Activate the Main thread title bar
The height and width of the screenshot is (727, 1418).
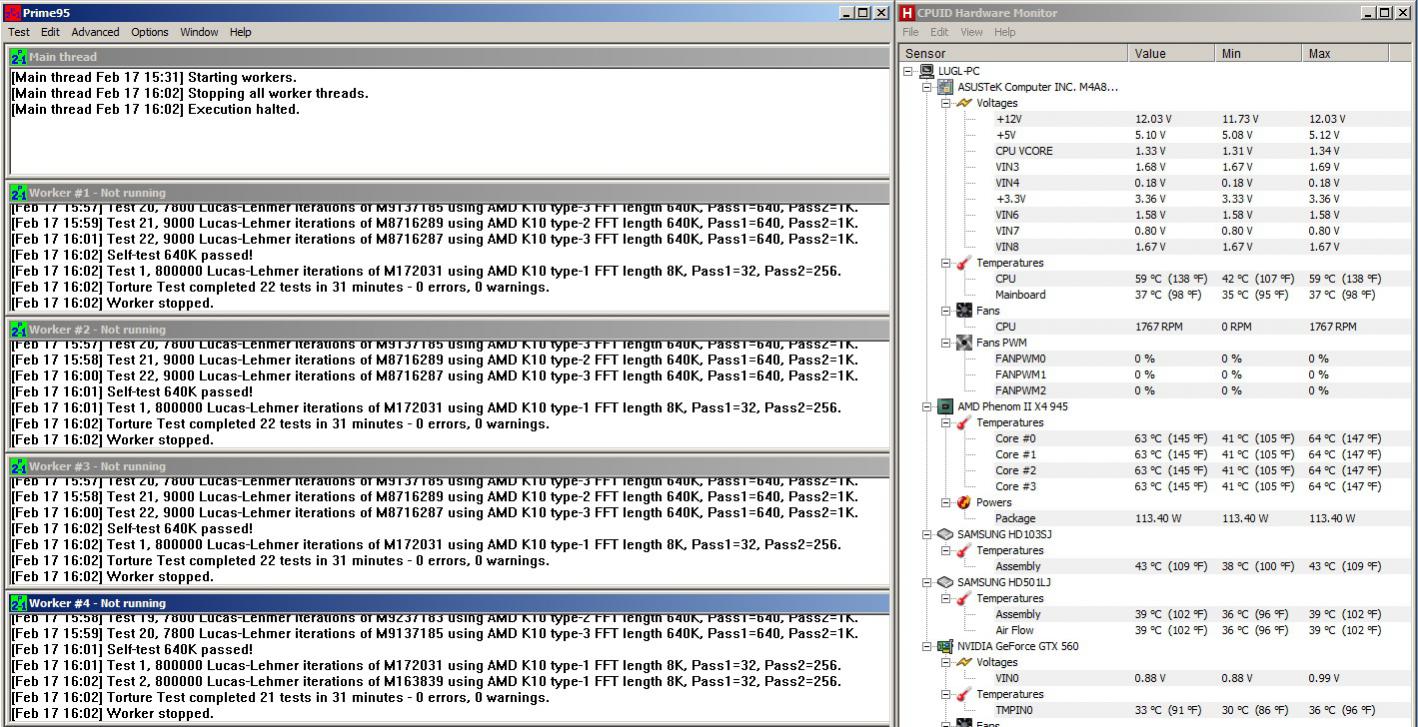click(x=448, y=57)
